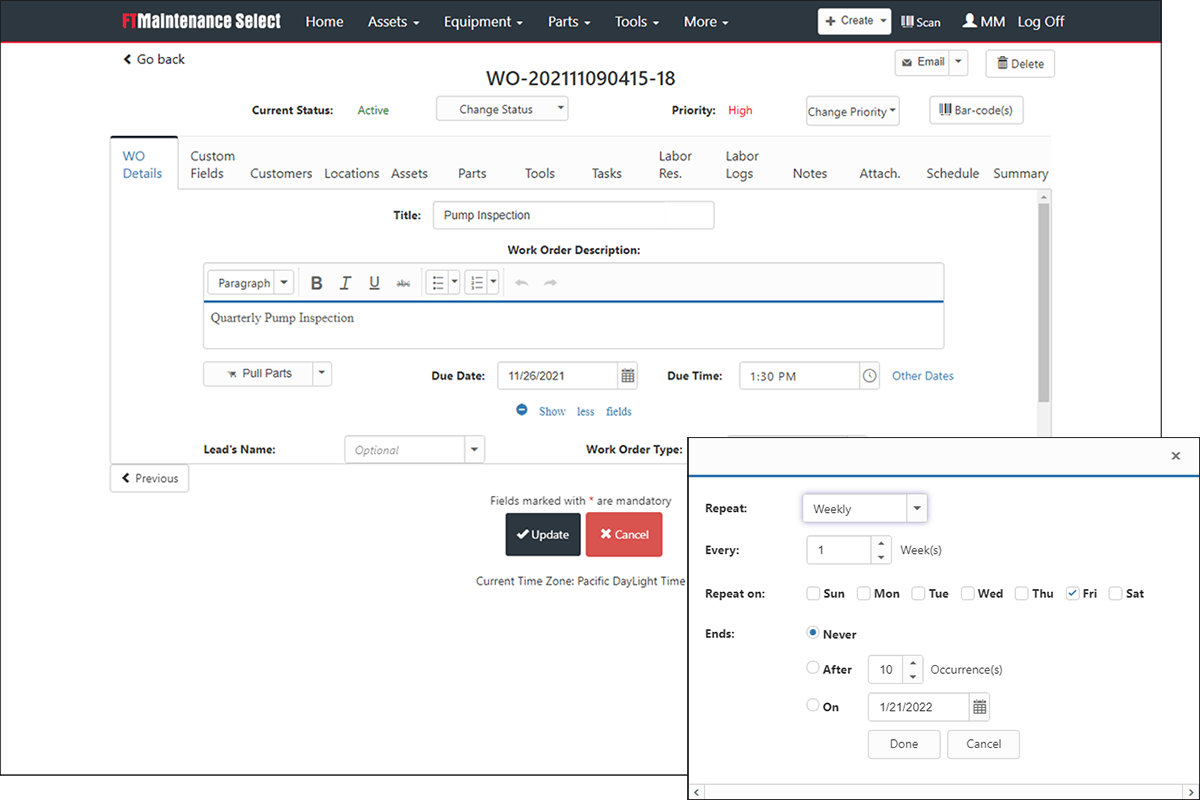Increase the Every weeks stepper

coord(881,544)
